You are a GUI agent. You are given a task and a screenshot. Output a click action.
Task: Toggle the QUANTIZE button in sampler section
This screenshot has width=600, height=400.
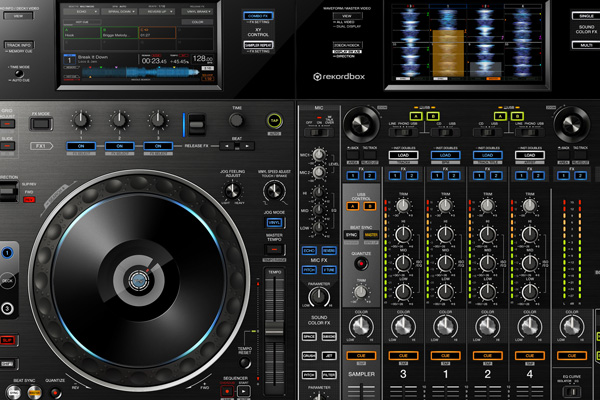[x=361, y=263]
